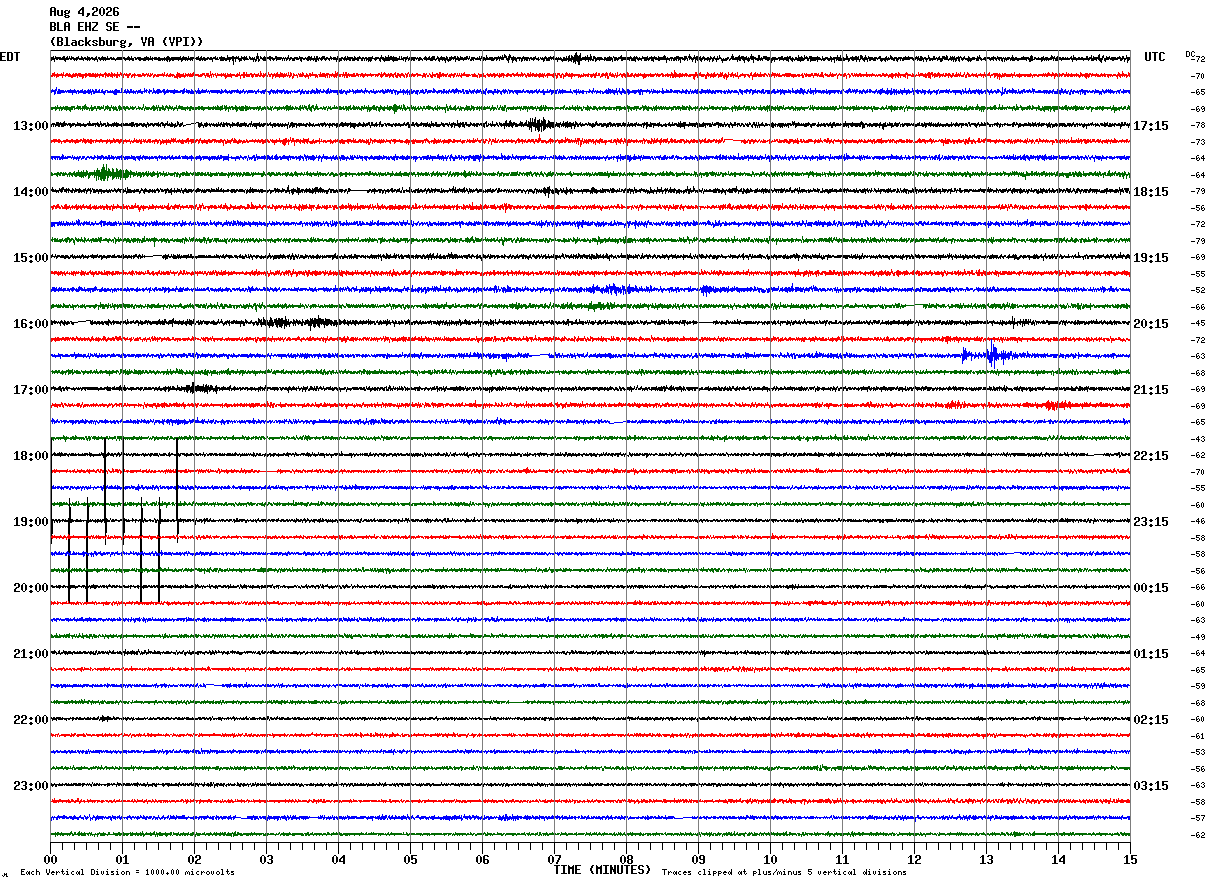Click the Aug 4,2026 date header
This screenshot has width=1210, height=886.
84,12
